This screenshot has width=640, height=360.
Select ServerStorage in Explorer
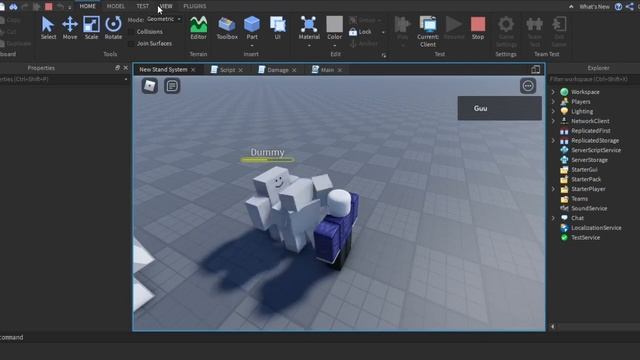[589, 160]
